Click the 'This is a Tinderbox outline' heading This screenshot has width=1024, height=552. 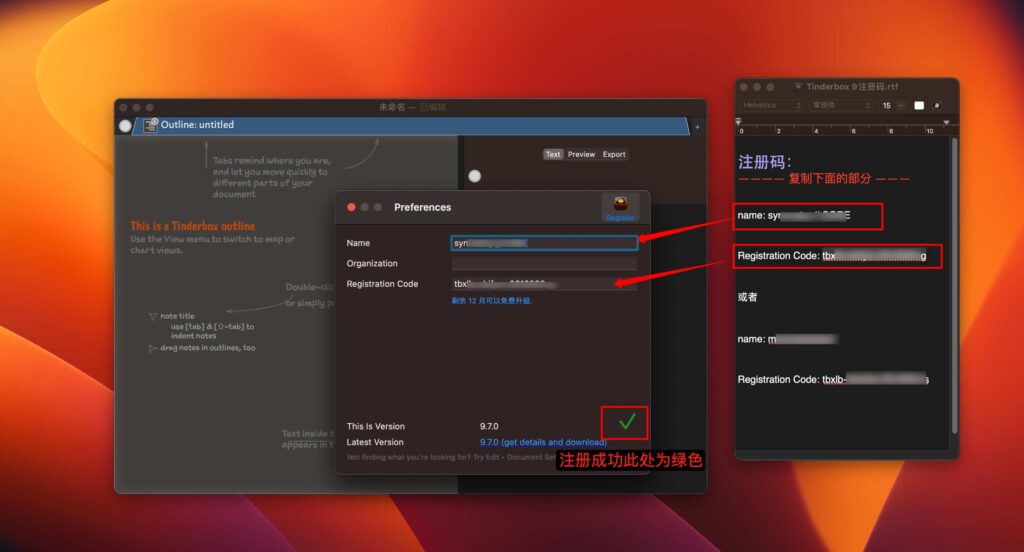[193, 226]
